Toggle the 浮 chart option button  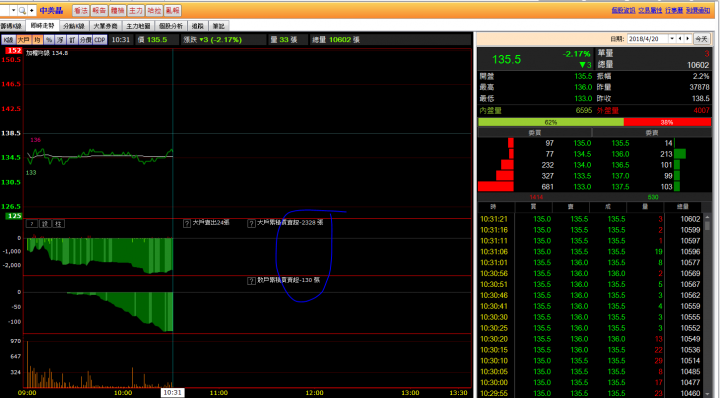(61, 40)
